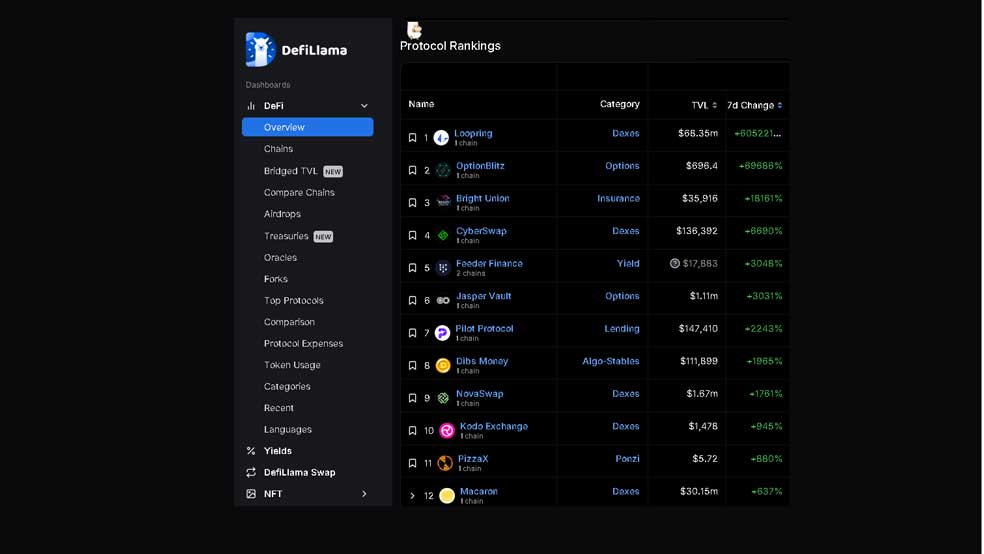This screenshot has height=554, width=984.
Task: Bookmark the CyberSwap protocol
Action: pyautogui.click(x=412, y=235)
